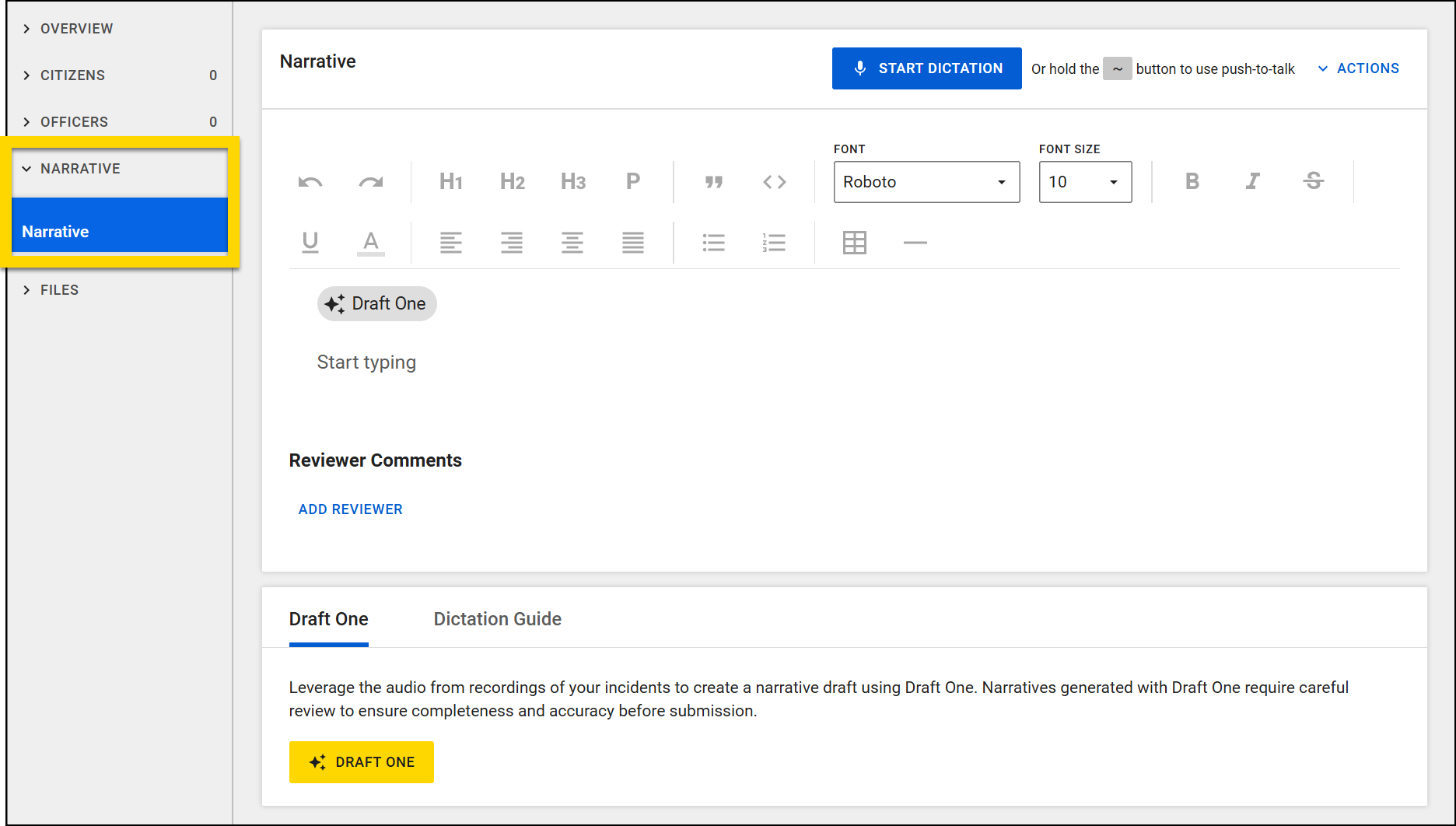Open the Actions menu
The image size is (1456, 826).
pos(1357,68)
